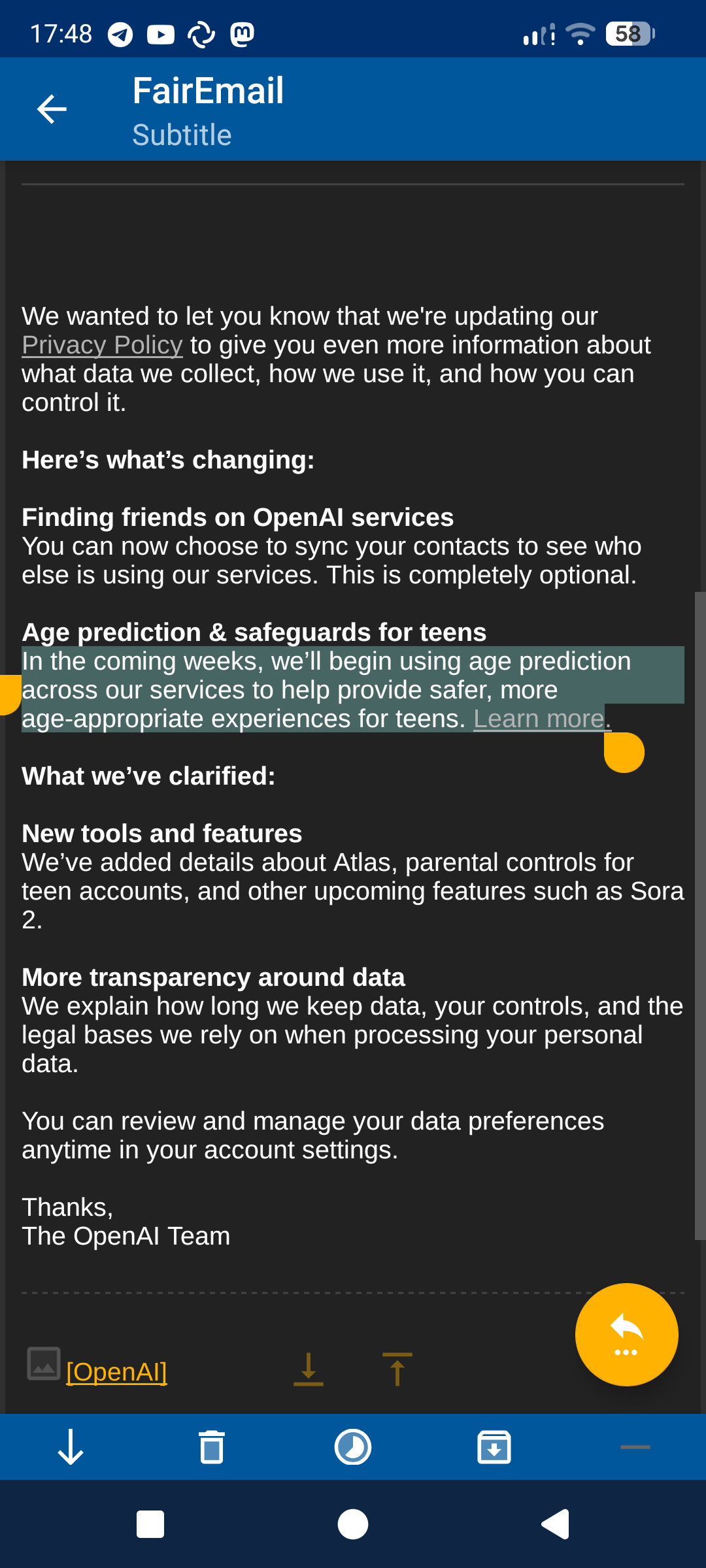The width and height of the screenshot is (706, 1568).
Task: Open the Learn more link
Action: [x=539, y=719]
